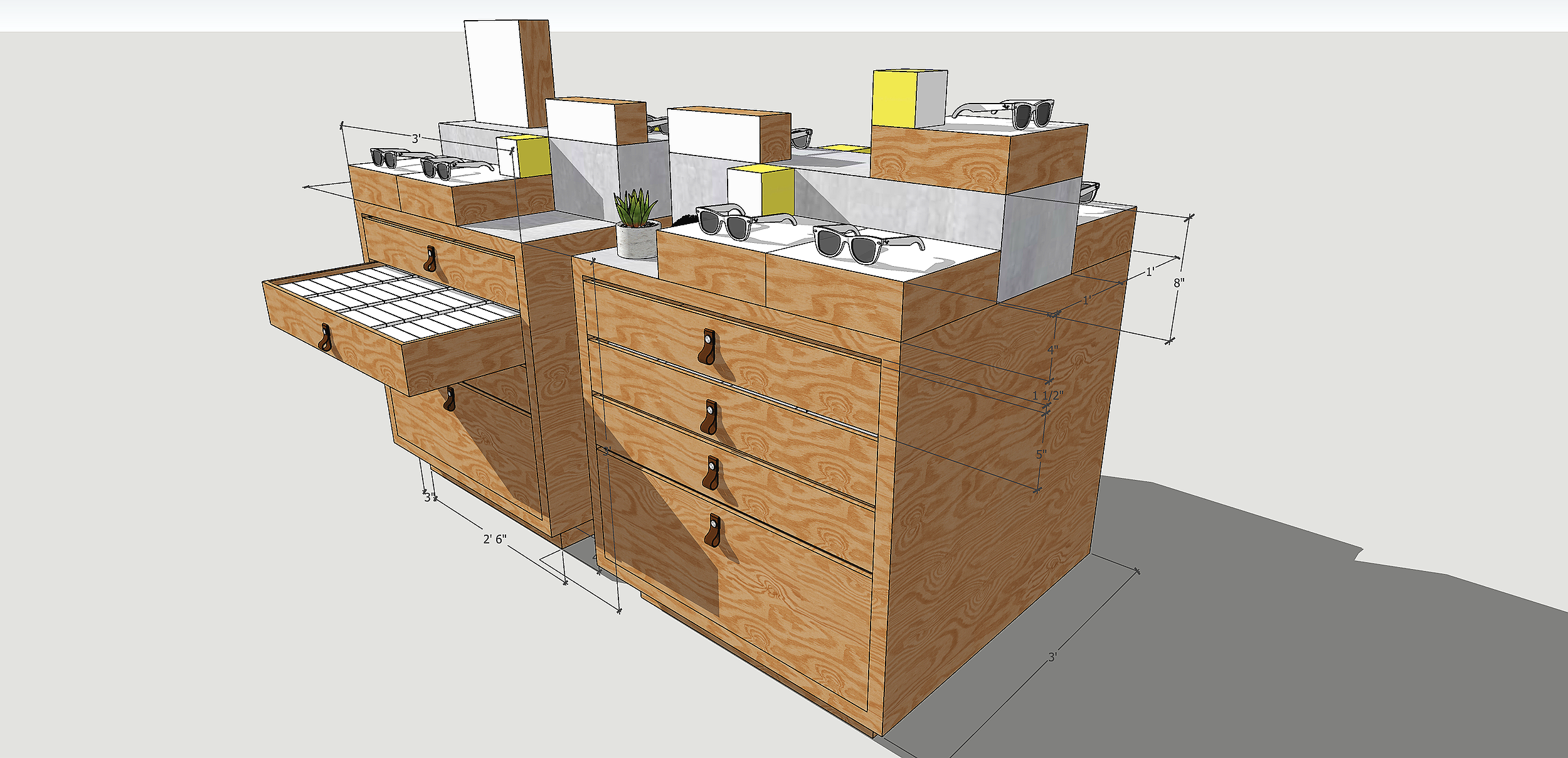1568x758 pixels.
Task: Click the 4" dimension label
Action: click(x=1053, y=350)
